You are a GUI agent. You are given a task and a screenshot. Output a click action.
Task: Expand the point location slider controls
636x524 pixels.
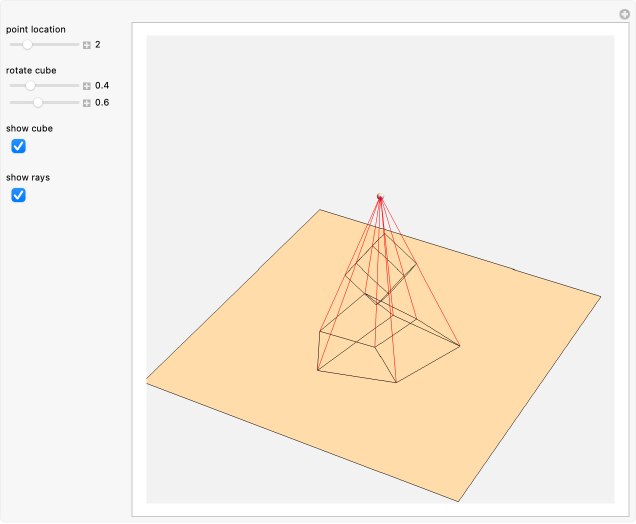pos(87,45)
